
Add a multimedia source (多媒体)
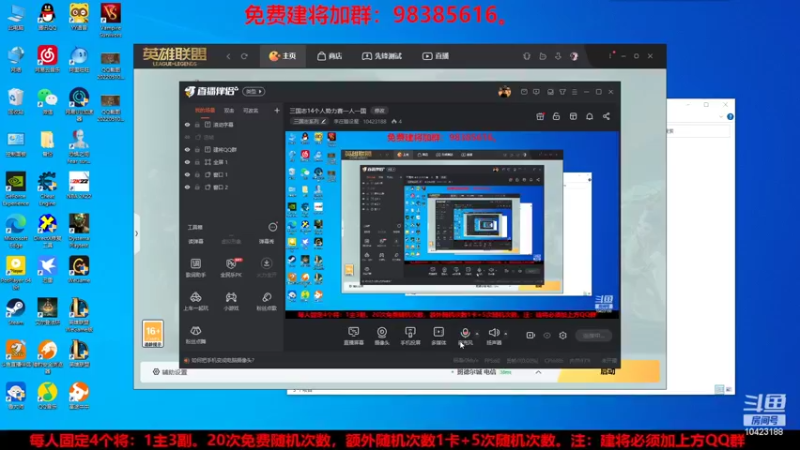(439, 336)
